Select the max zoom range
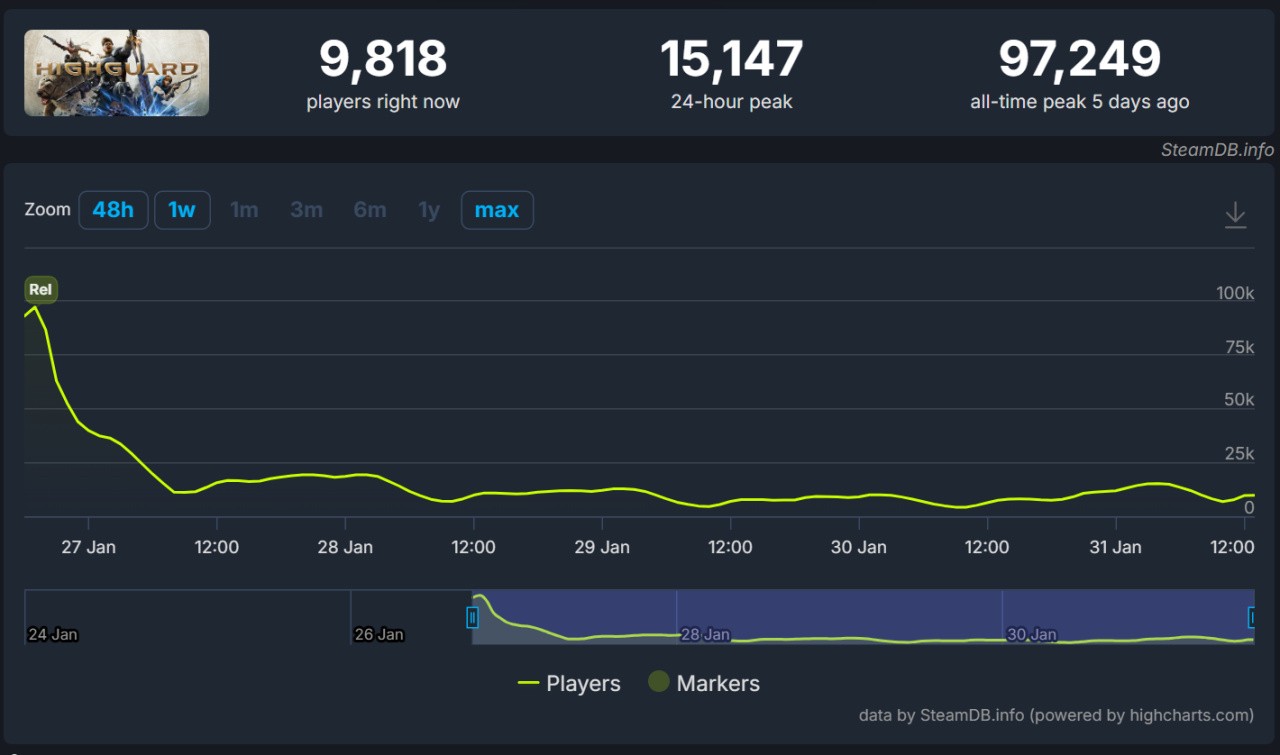The height and width of the screenshot is (755, 1280). (497, 210)
